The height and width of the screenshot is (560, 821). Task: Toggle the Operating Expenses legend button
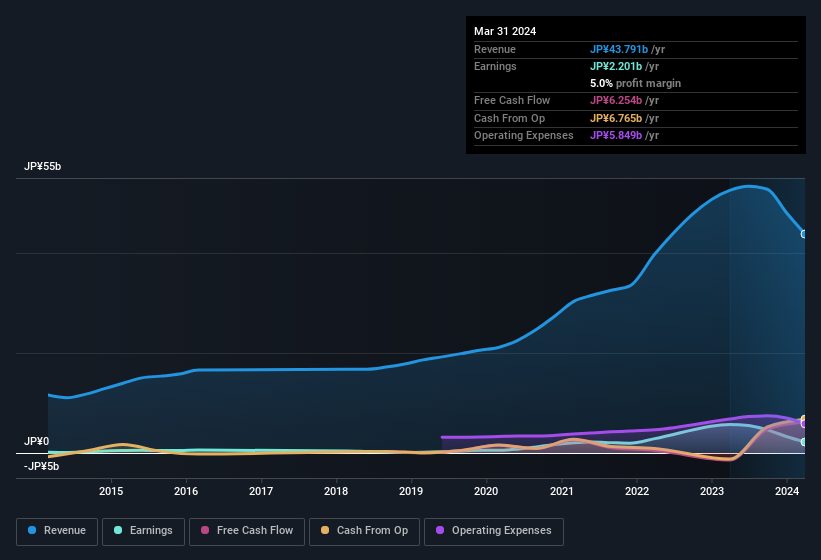pos(494,531)
